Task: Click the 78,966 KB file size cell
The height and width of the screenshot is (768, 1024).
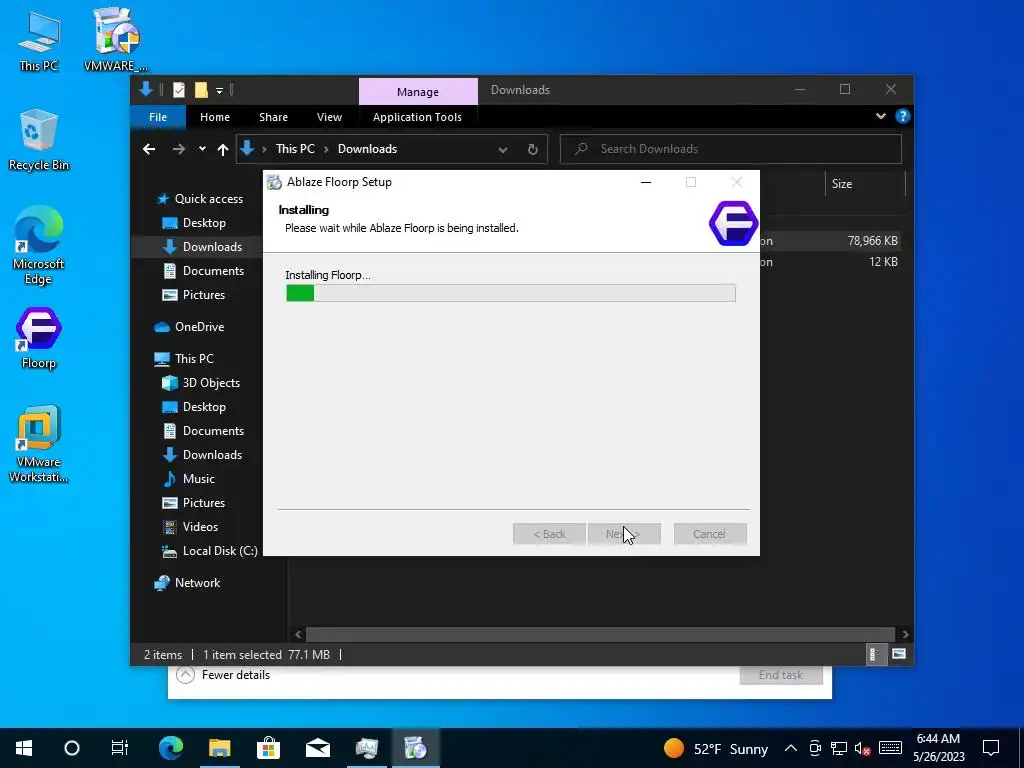Action: pyautogui.click(x=872, y=241)
